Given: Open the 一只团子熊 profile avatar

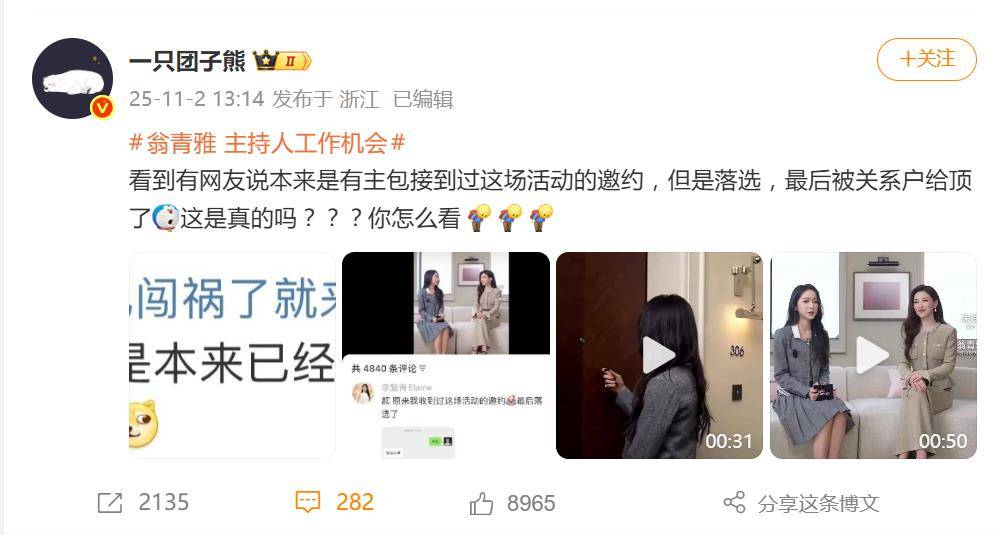Looking at the screenshot, I should [73, 79].
